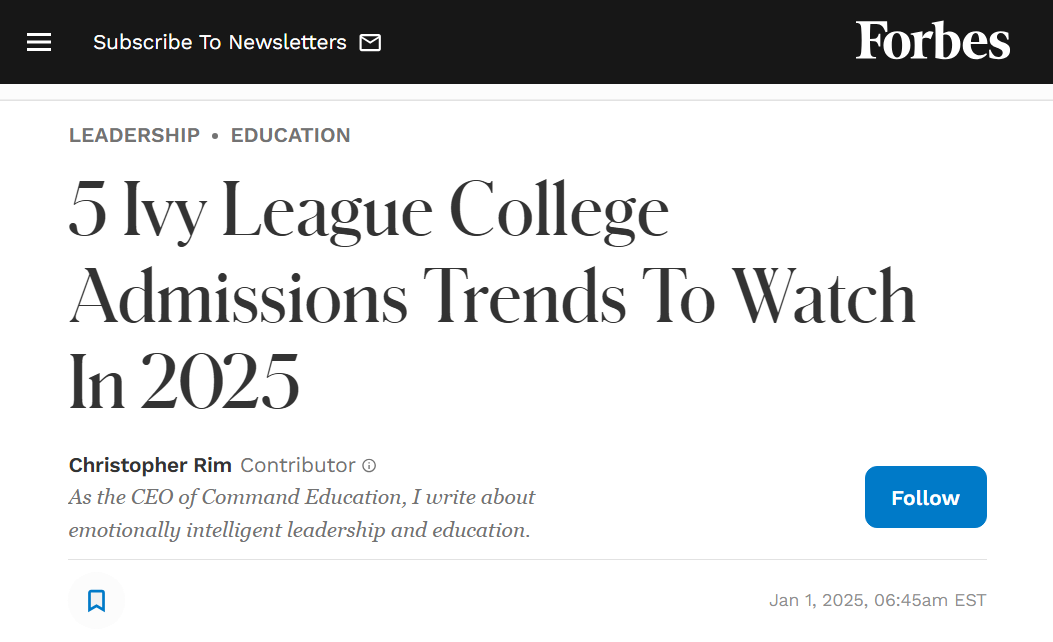1053x642 pixels.
Task: Open the LEADERSHIP section link
Action: point(134,135)
